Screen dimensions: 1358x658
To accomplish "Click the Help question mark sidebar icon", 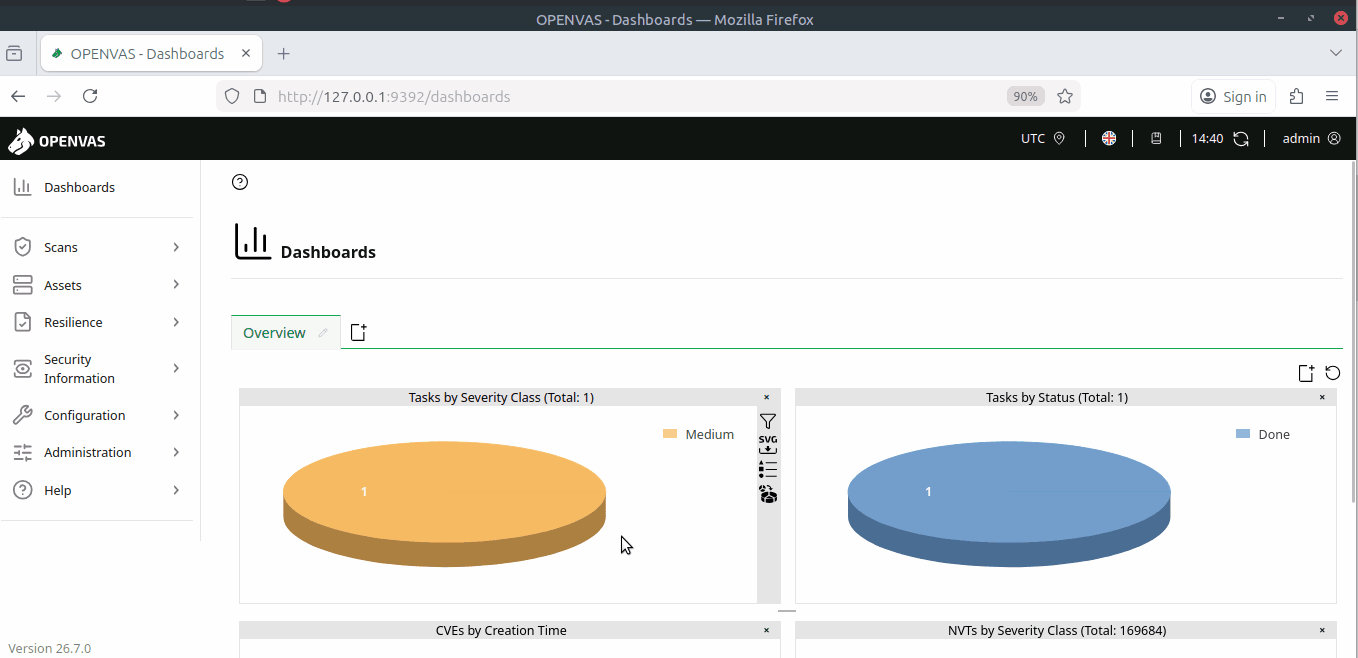I will coord(22,490).
